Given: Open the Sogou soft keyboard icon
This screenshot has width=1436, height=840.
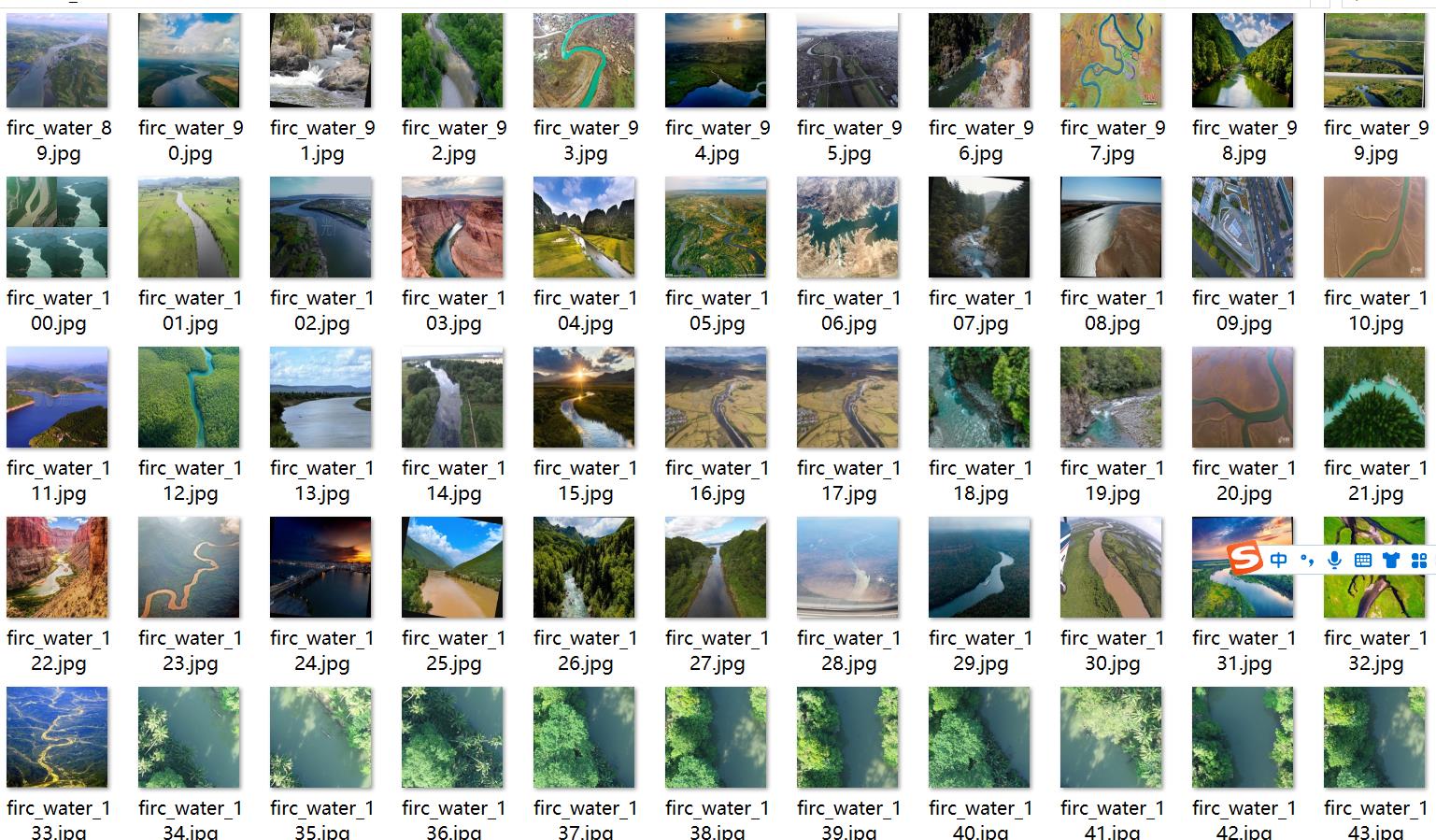Looking at the screenshot, I should click(x=1363, y=560).
